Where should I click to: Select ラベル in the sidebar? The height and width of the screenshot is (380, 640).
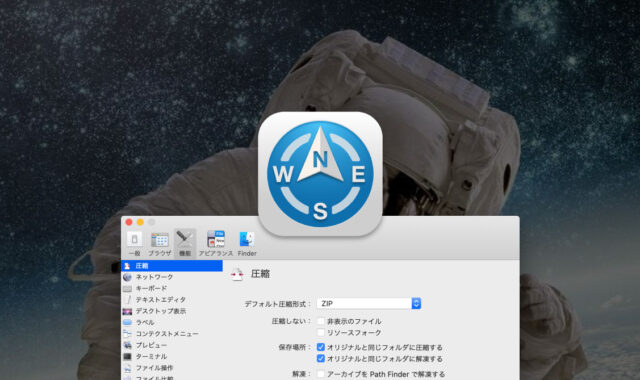coord(172,322)
